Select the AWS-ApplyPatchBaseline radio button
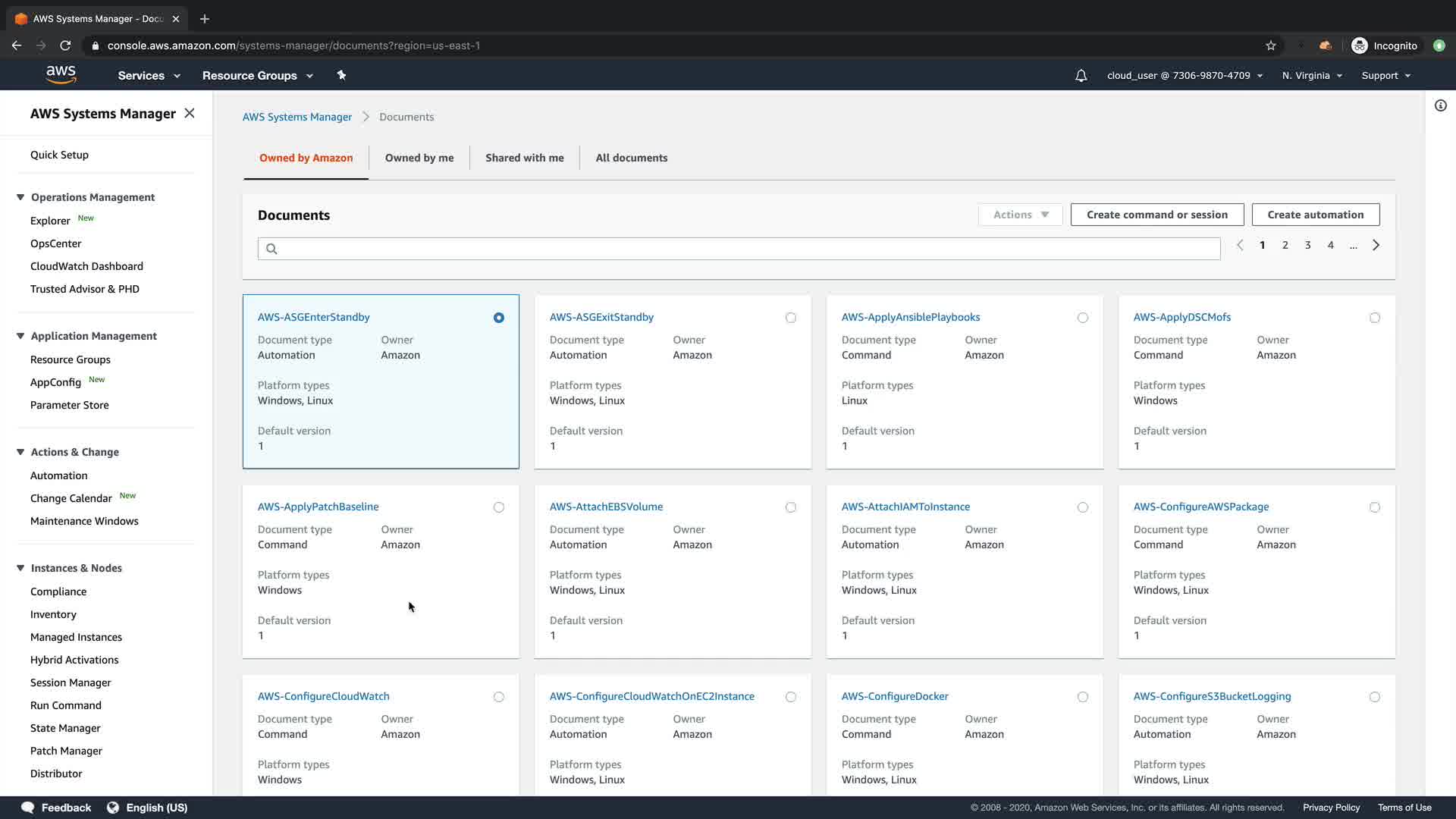The height and width of the screenshot is (819, 1456). click(498, 507)
